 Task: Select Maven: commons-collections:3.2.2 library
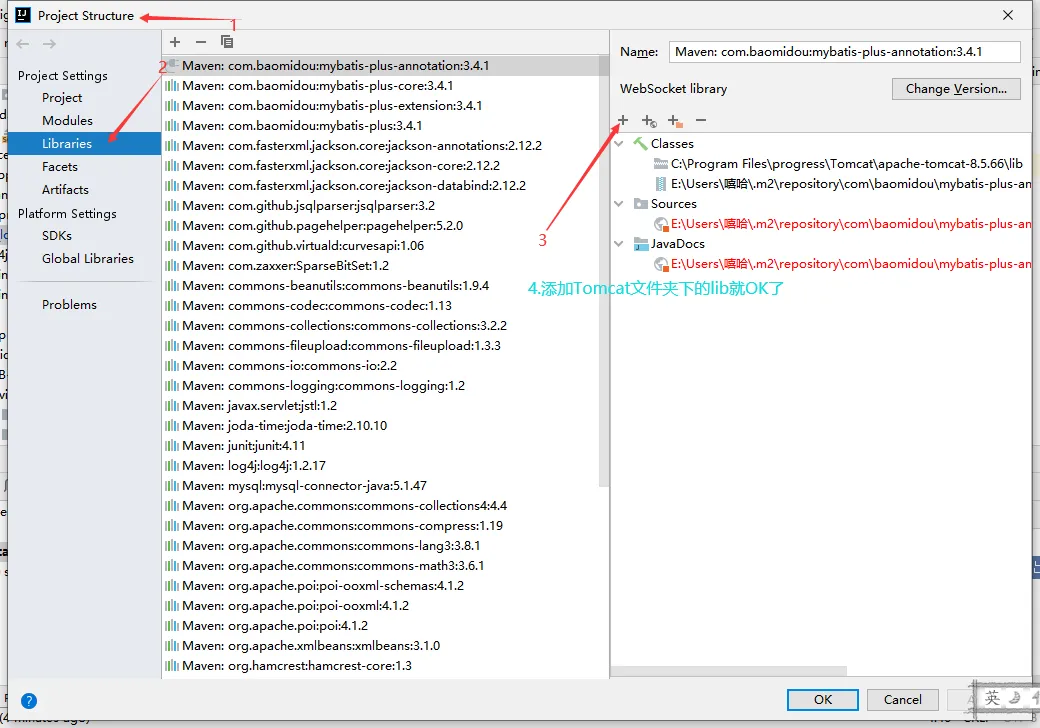click(x=383, y=326)
